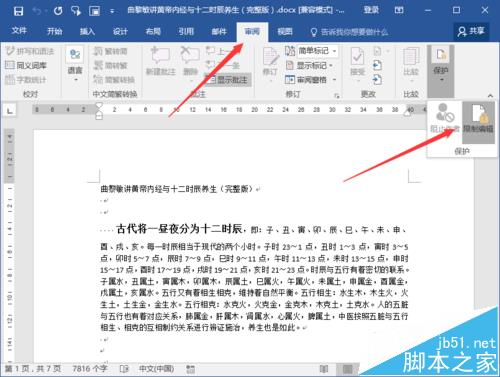Switch to the 引用 (References) tab
The image size is (500, 377).
point(186,31)
